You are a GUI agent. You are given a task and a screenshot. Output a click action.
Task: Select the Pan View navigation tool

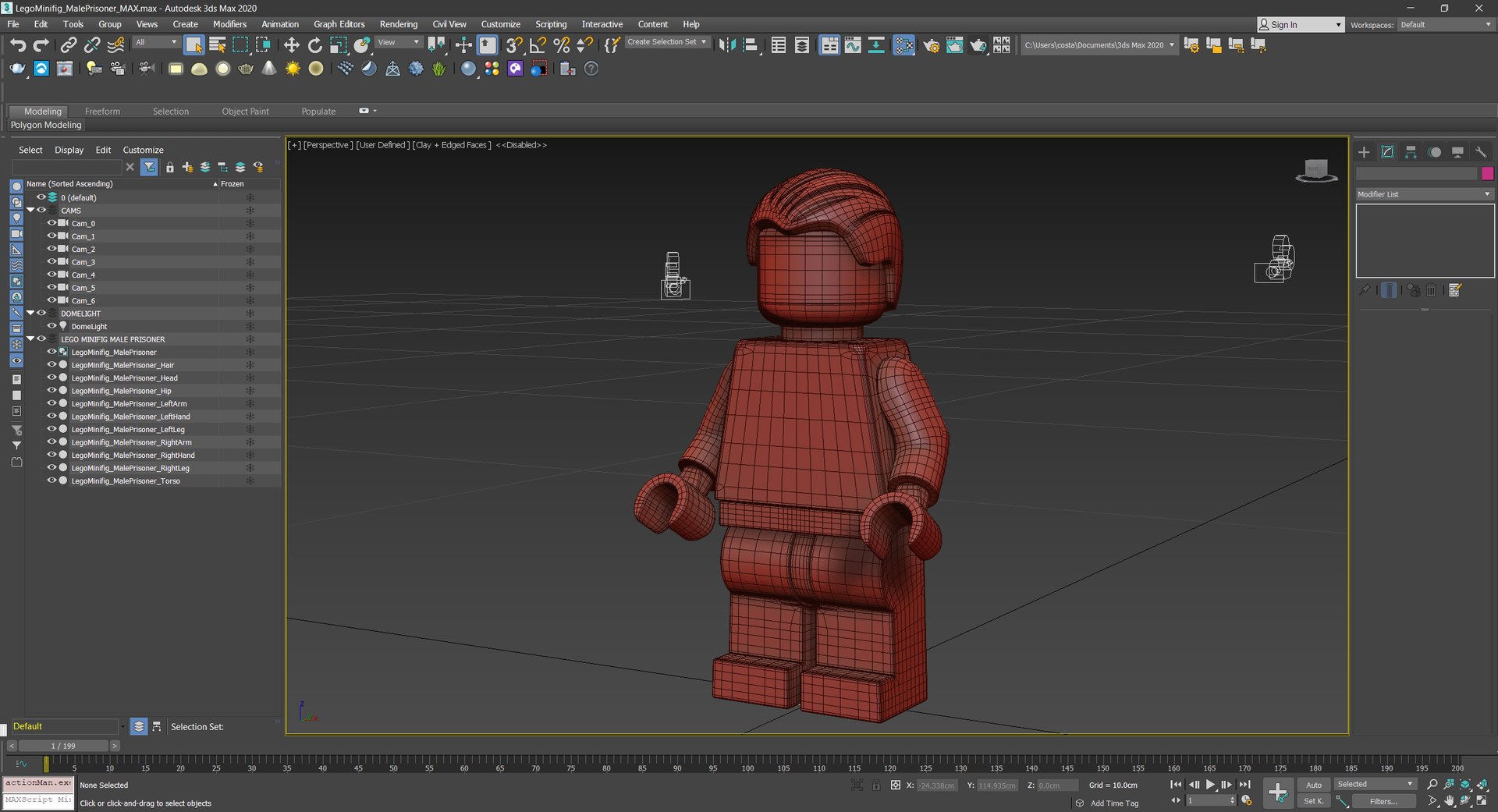[1449, 800]
